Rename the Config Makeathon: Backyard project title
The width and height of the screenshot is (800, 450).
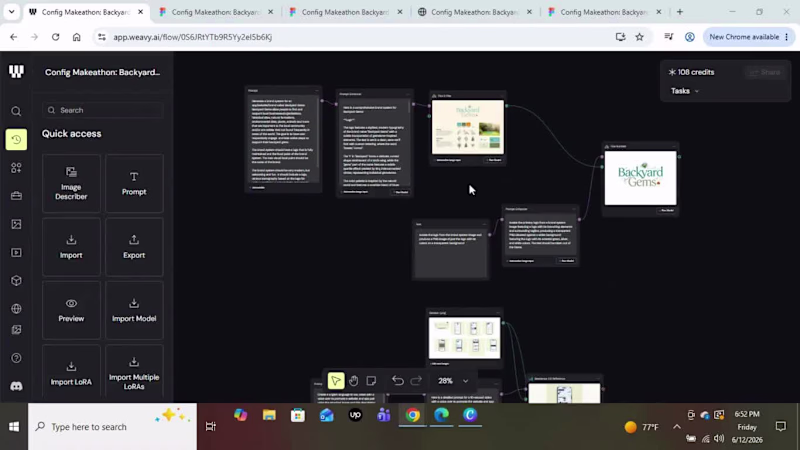point(103,72)
